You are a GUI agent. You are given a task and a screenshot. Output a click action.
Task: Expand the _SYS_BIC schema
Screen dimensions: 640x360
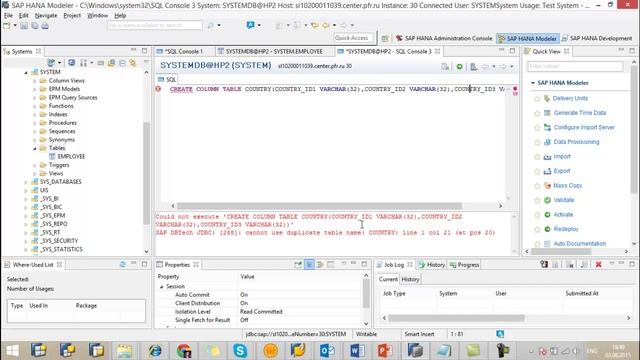(x=26, y=207)
